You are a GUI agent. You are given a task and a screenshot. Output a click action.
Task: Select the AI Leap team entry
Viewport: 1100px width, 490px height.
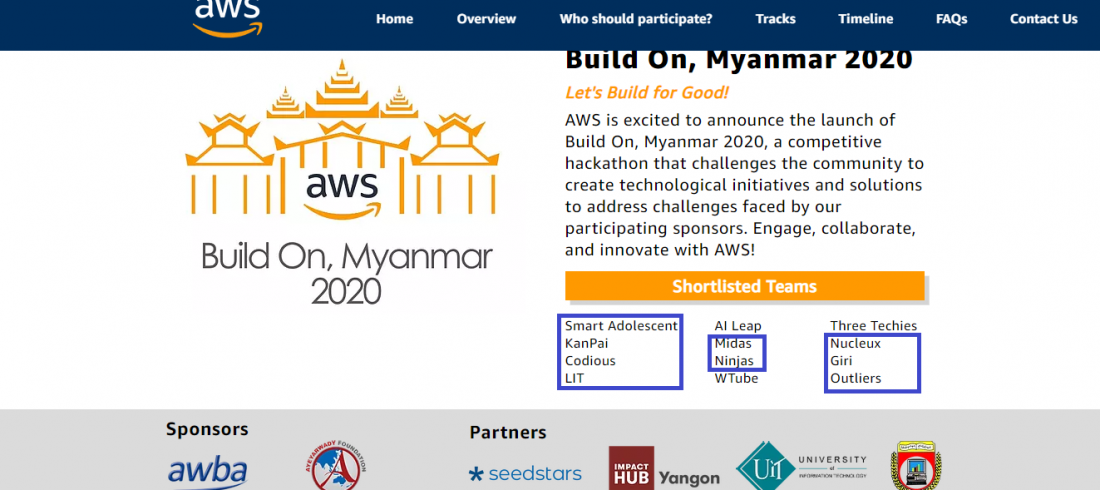[x=737, y=326]
